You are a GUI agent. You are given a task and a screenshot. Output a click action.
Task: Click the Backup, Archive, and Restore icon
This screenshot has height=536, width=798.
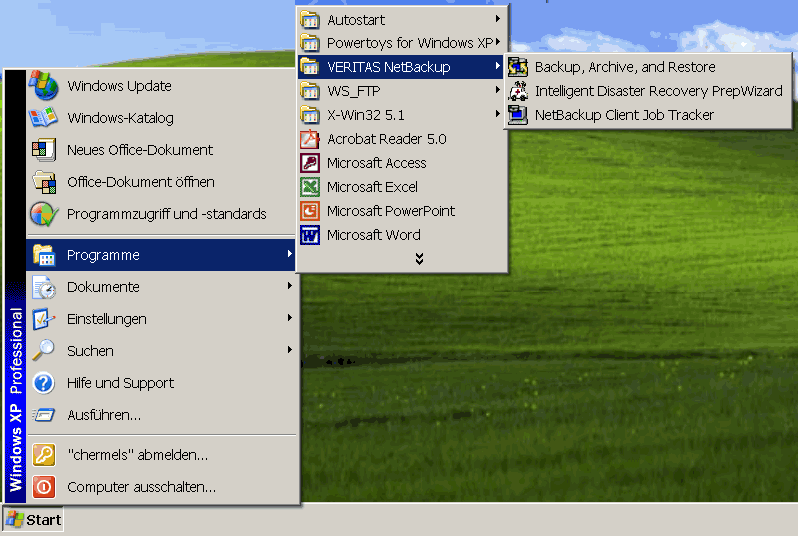518,67
